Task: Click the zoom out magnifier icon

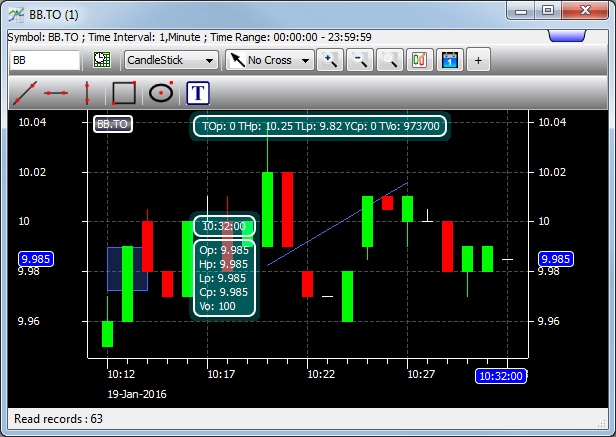Action: 359,60
